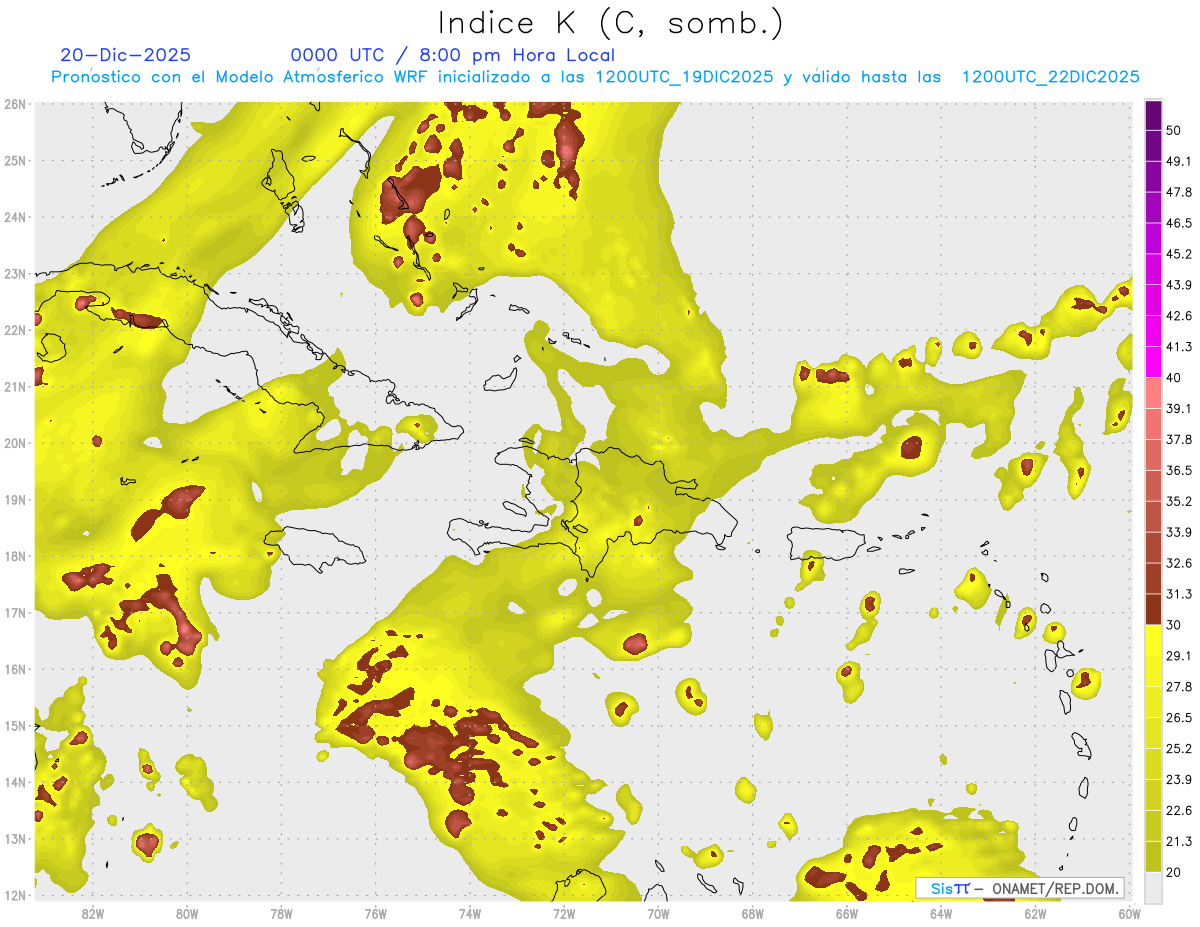Click the longitude label "80W"
1200x927 pixels.
coord(187,913)
